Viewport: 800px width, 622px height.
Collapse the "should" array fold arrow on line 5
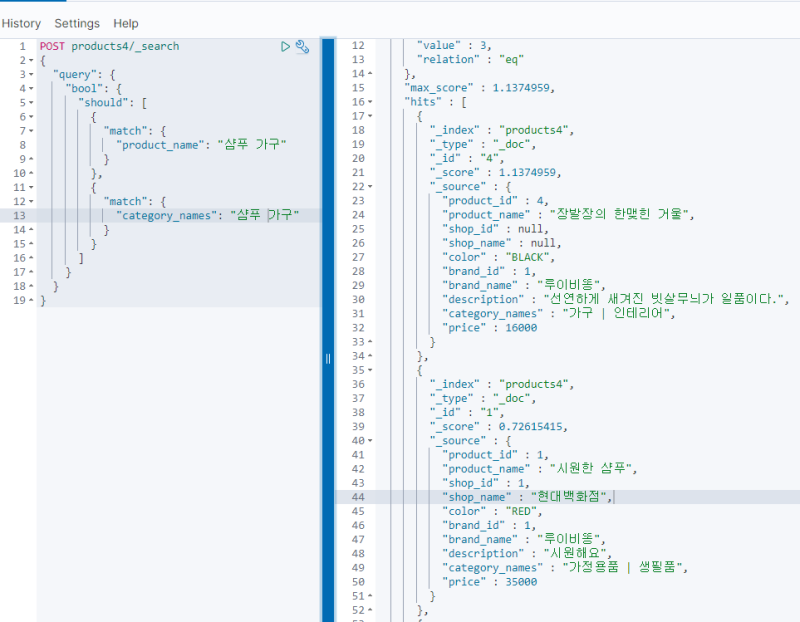31,103
